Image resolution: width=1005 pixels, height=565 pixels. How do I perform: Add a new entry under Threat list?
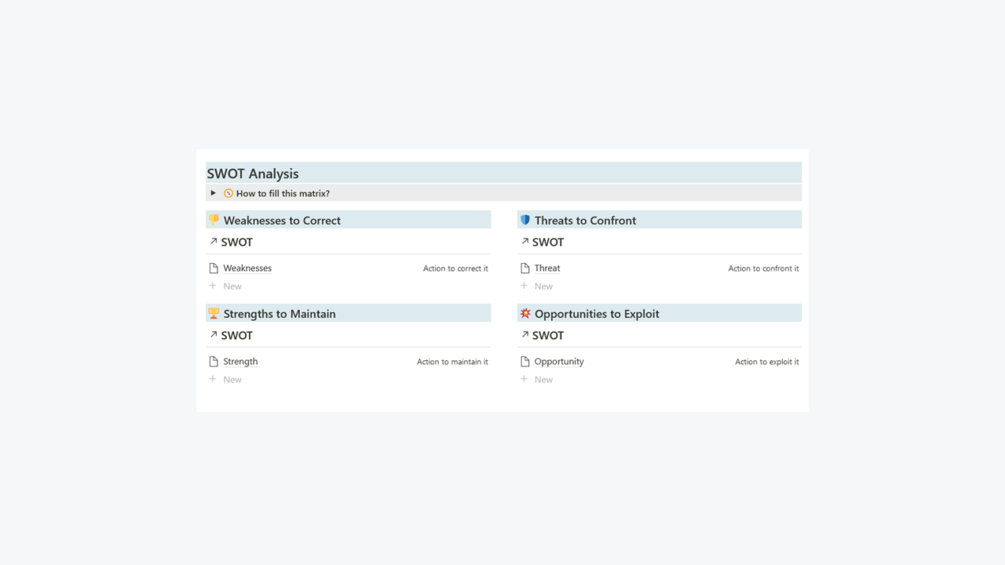[542, 286]
